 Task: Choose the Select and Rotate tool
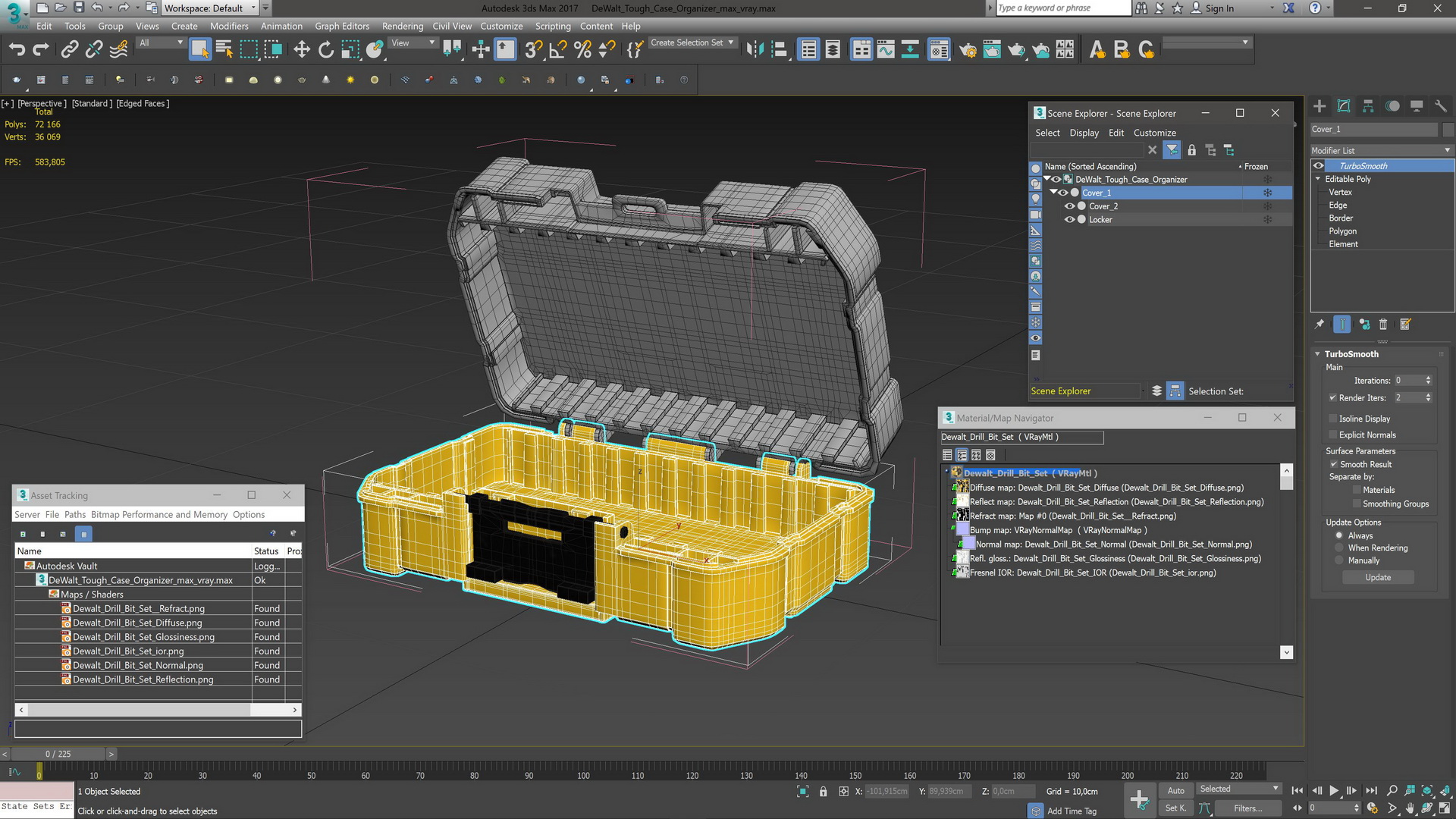pos(326,50)
